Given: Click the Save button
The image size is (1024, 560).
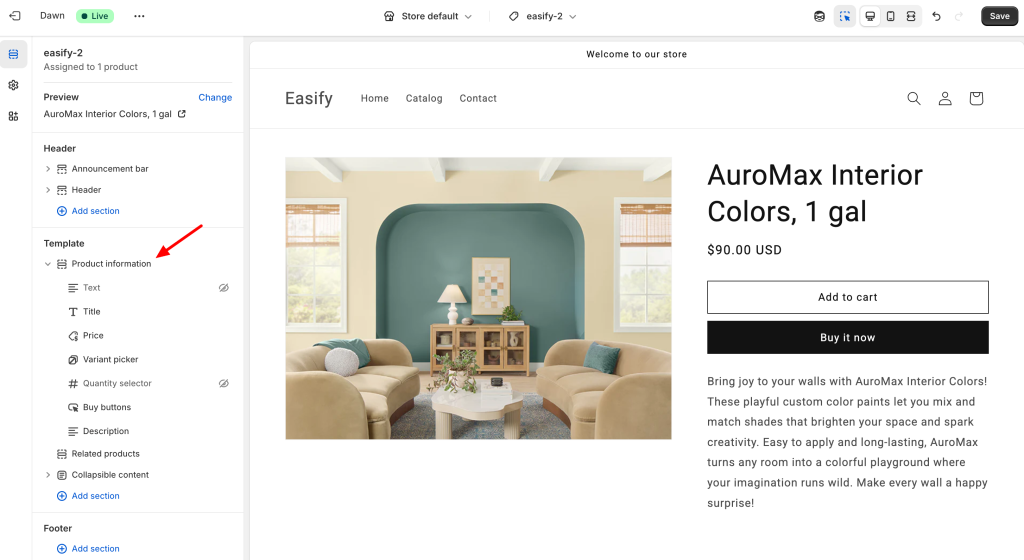Looking at the screenshot, I should (x=999, y=16).
